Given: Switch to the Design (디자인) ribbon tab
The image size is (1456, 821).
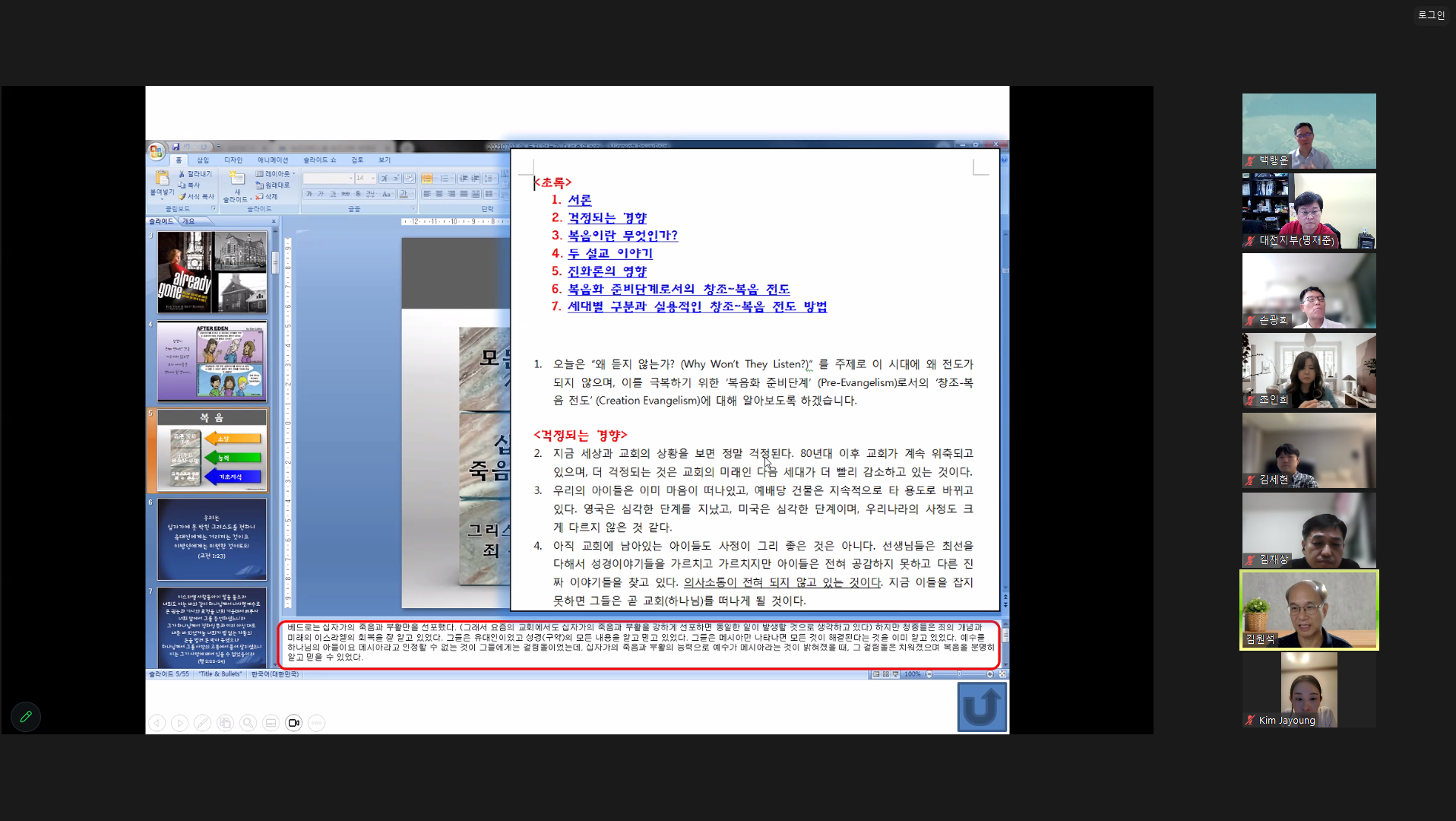Looking at the screenshot, I should [233, 160].
